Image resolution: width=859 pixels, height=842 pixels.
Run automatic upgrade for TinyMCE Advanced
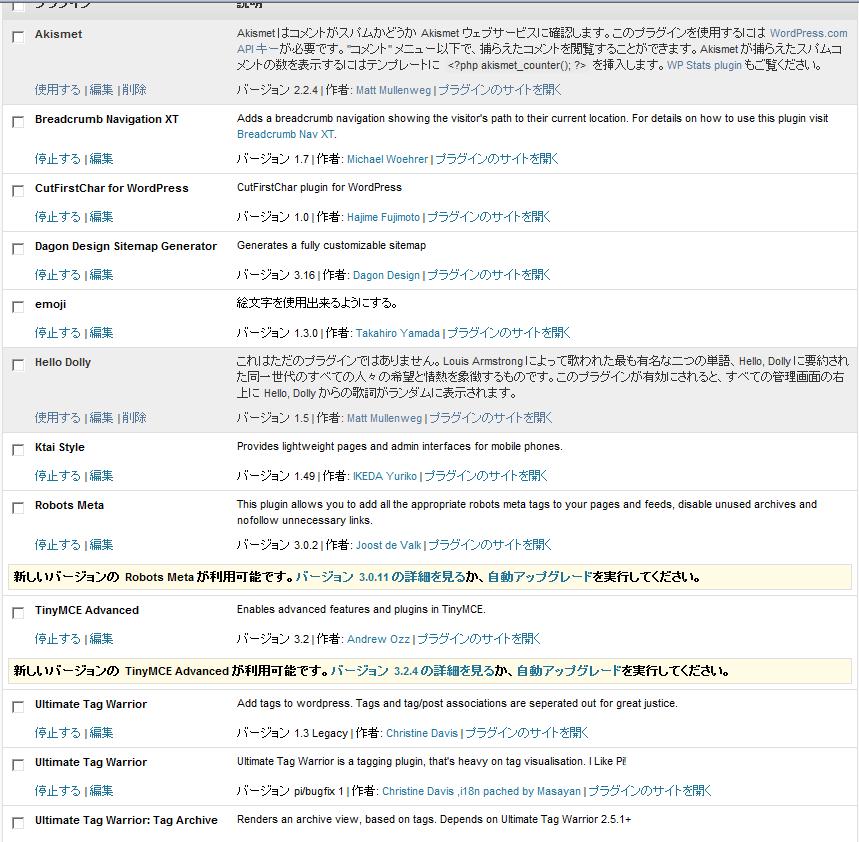[569, 671]
